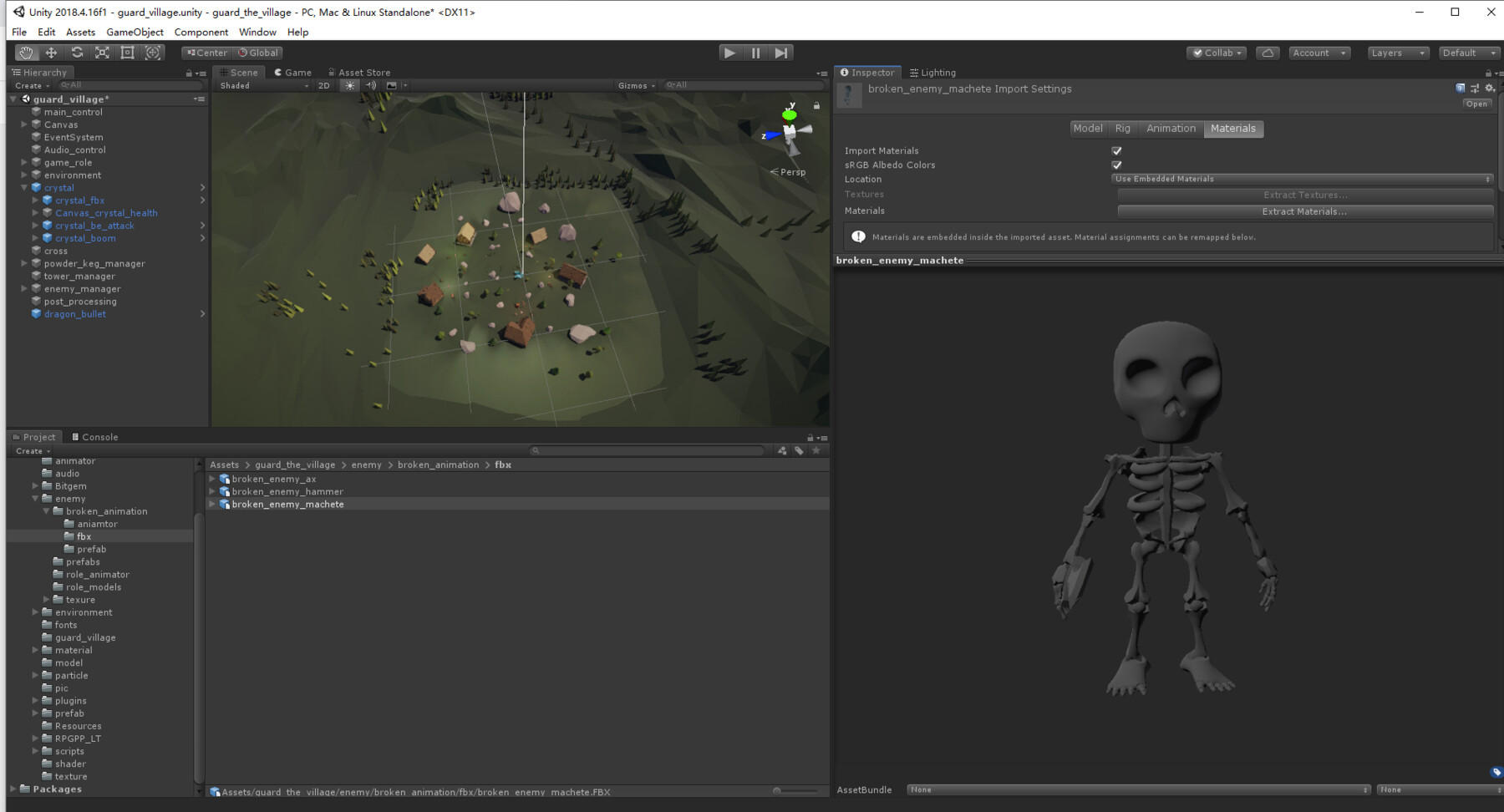
Task: Open the Component menu
Action: (x=201, y=32)
